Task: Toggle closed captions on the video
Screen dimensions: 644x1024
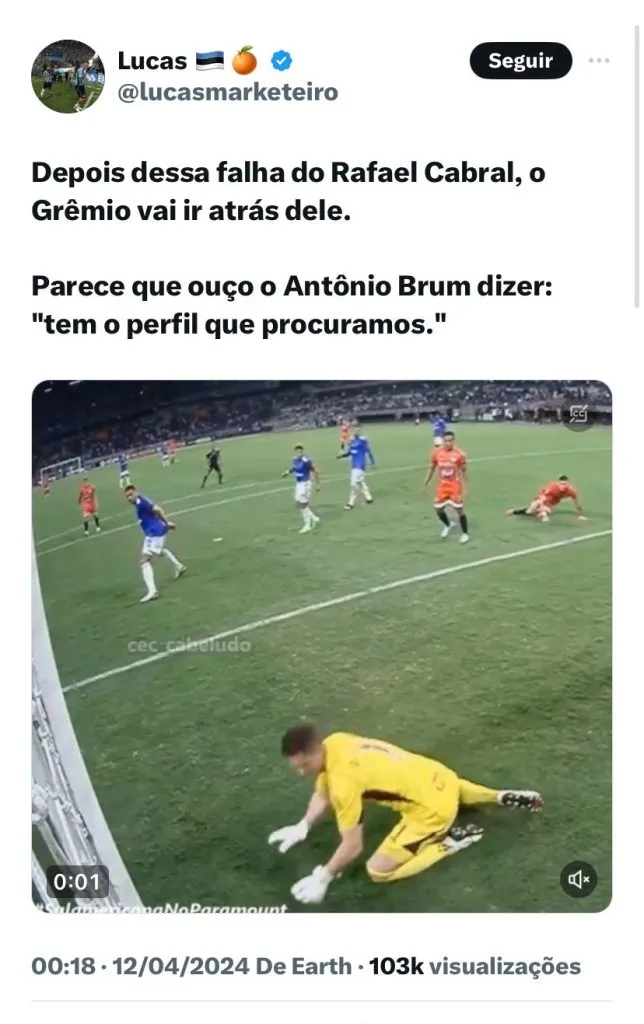Action: 578,414
